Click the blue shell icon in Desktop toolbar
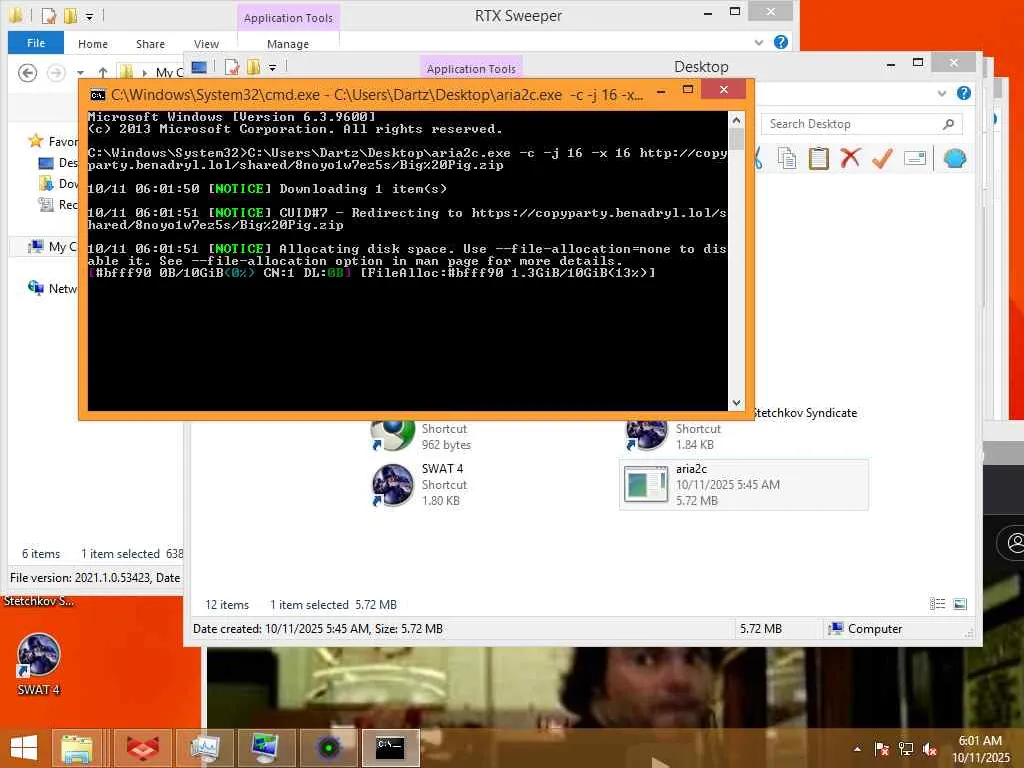 955,158
